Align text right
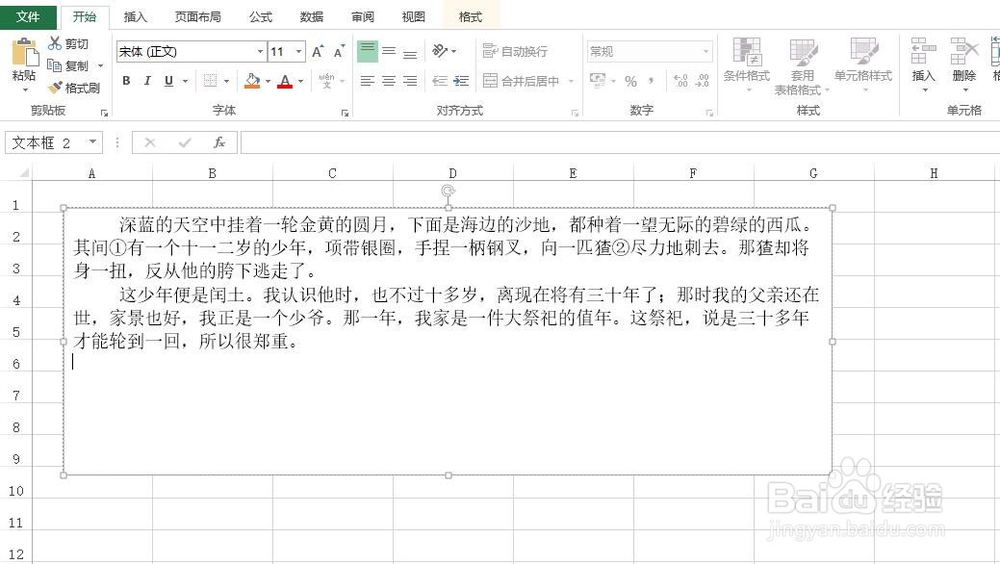 [x=410, y=81]
